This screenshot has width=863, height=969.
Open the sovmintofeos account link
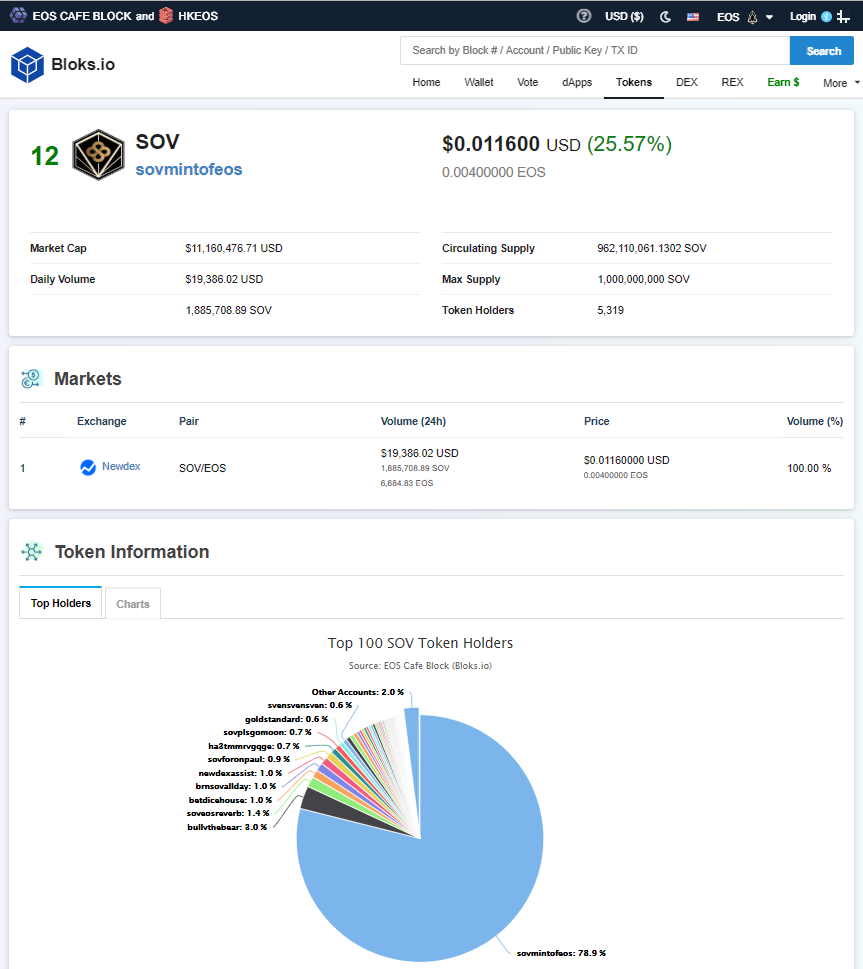pos(189,169)
